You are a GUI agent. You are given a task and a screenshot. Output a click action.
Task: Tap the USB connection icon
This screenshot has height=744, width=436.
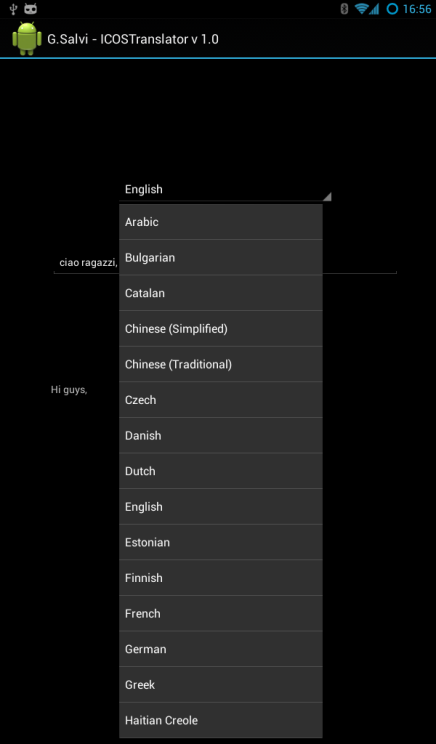coord(13,9)
